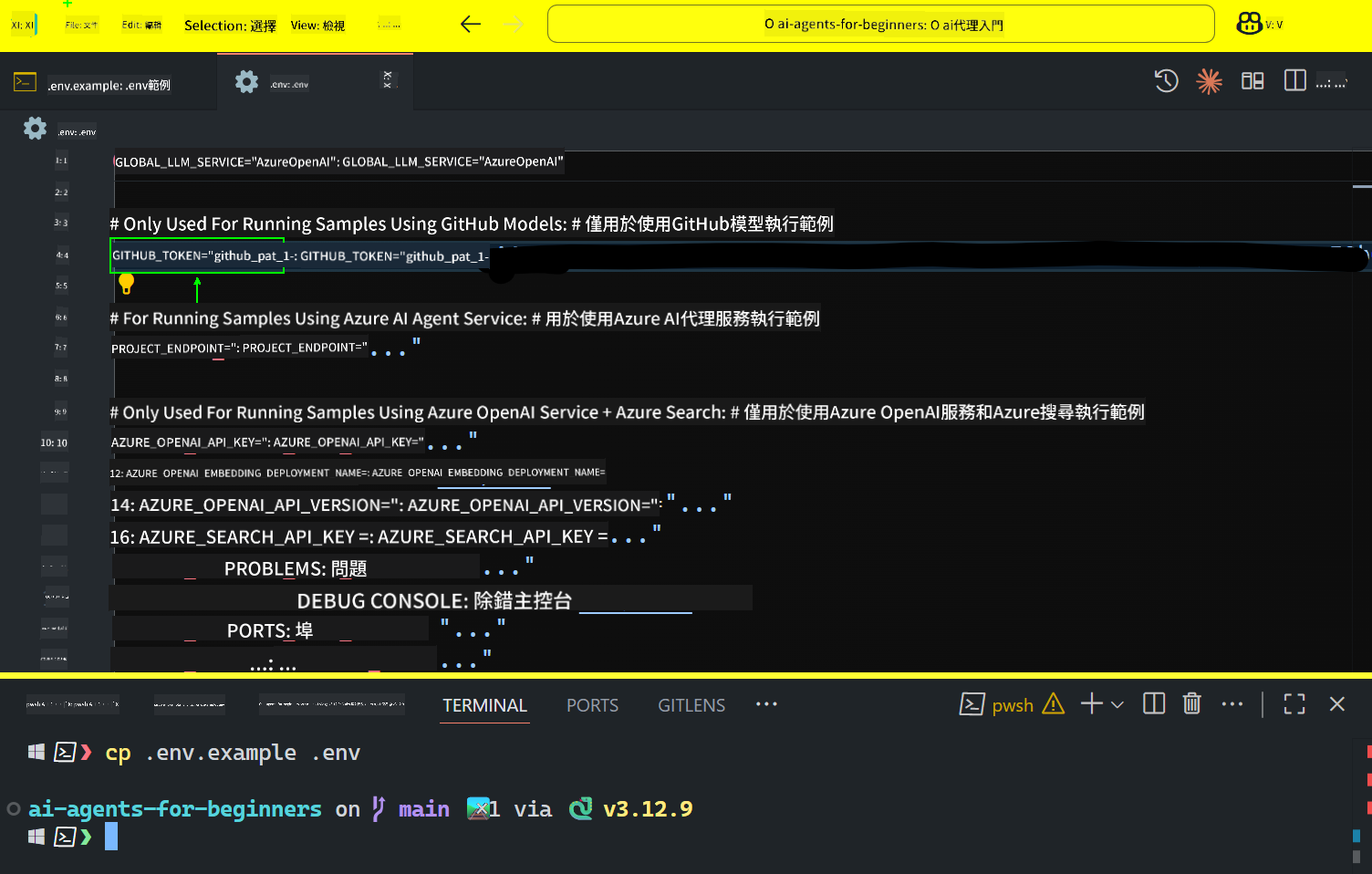This screenshot has height=874, width=1372.
Task: Expand the new terminal launch profile dropdown
Action: coord(1117,704)
